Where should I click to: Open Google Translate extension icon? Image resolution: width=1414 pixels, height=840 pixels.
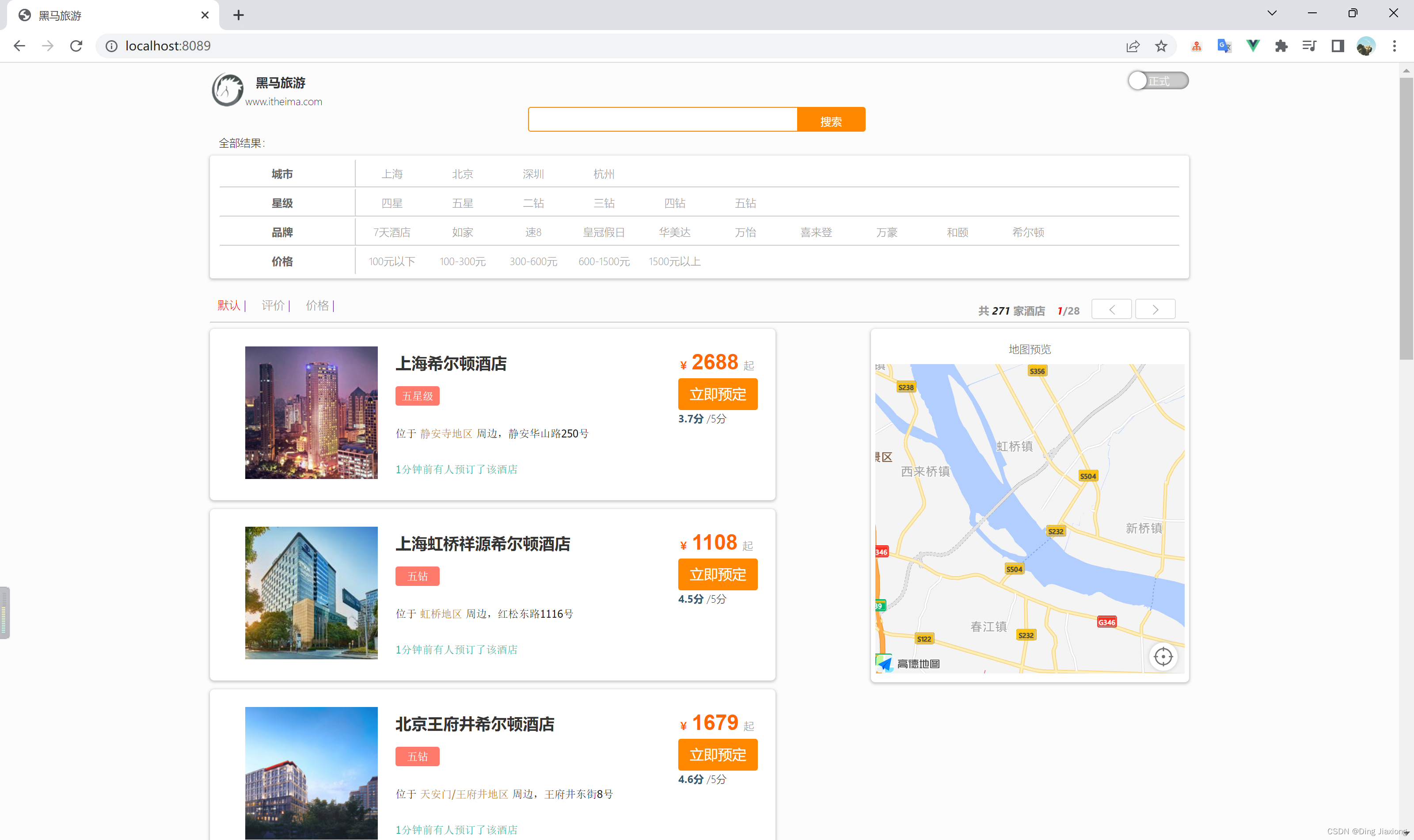[1224, 46]
